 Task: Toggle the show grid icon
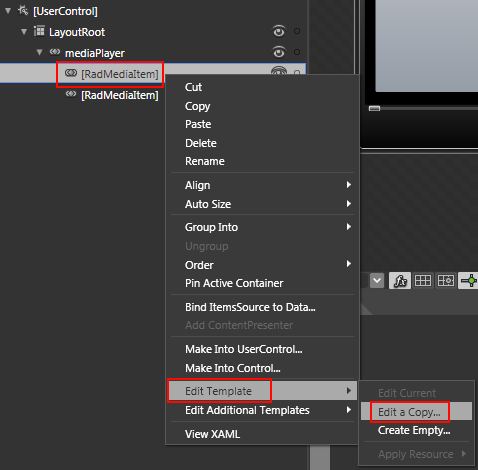pyautogui.click(x=423, y=281)
